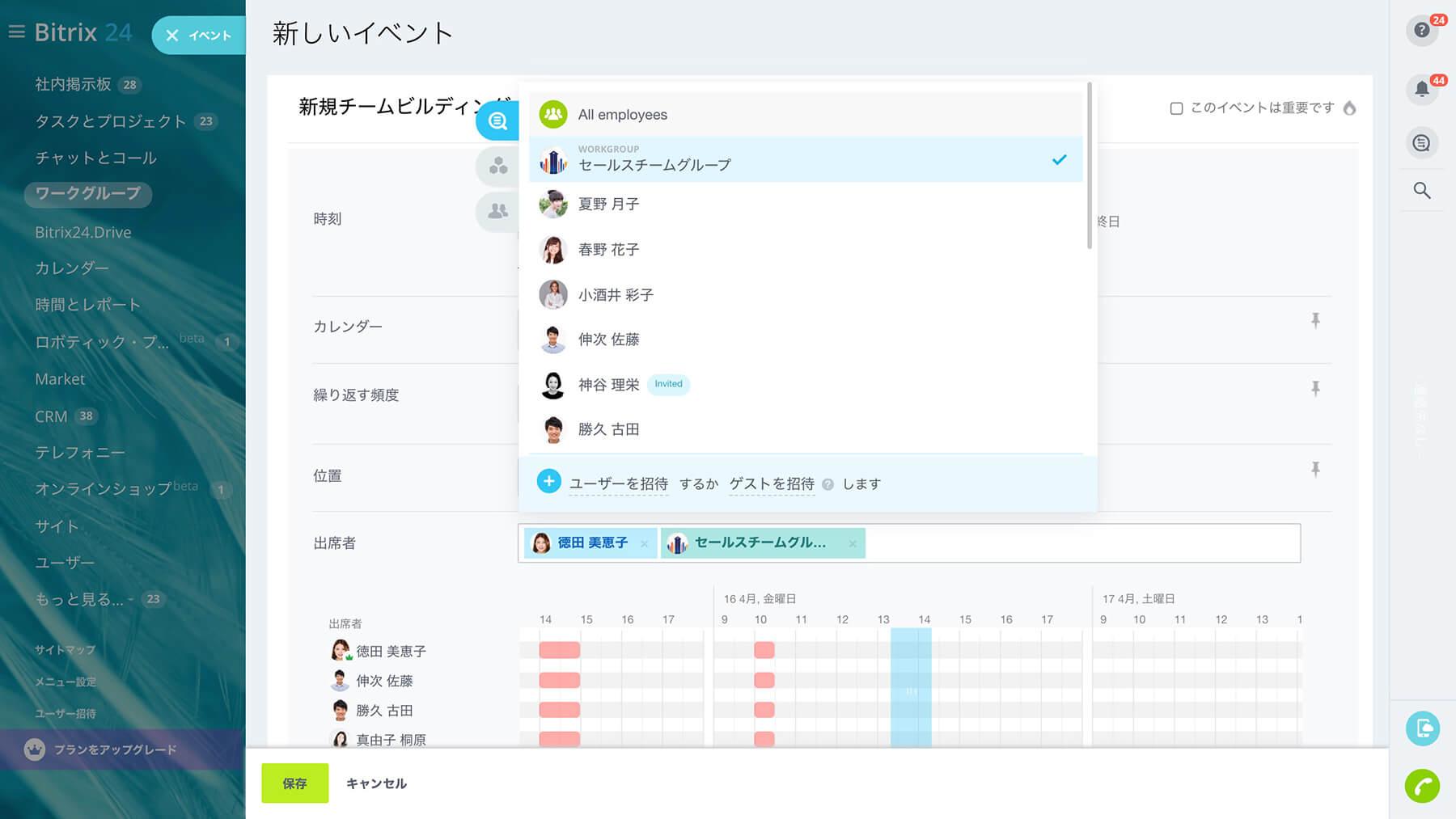
Task: Click the サイトマップ link
Action: pos(65,650)
